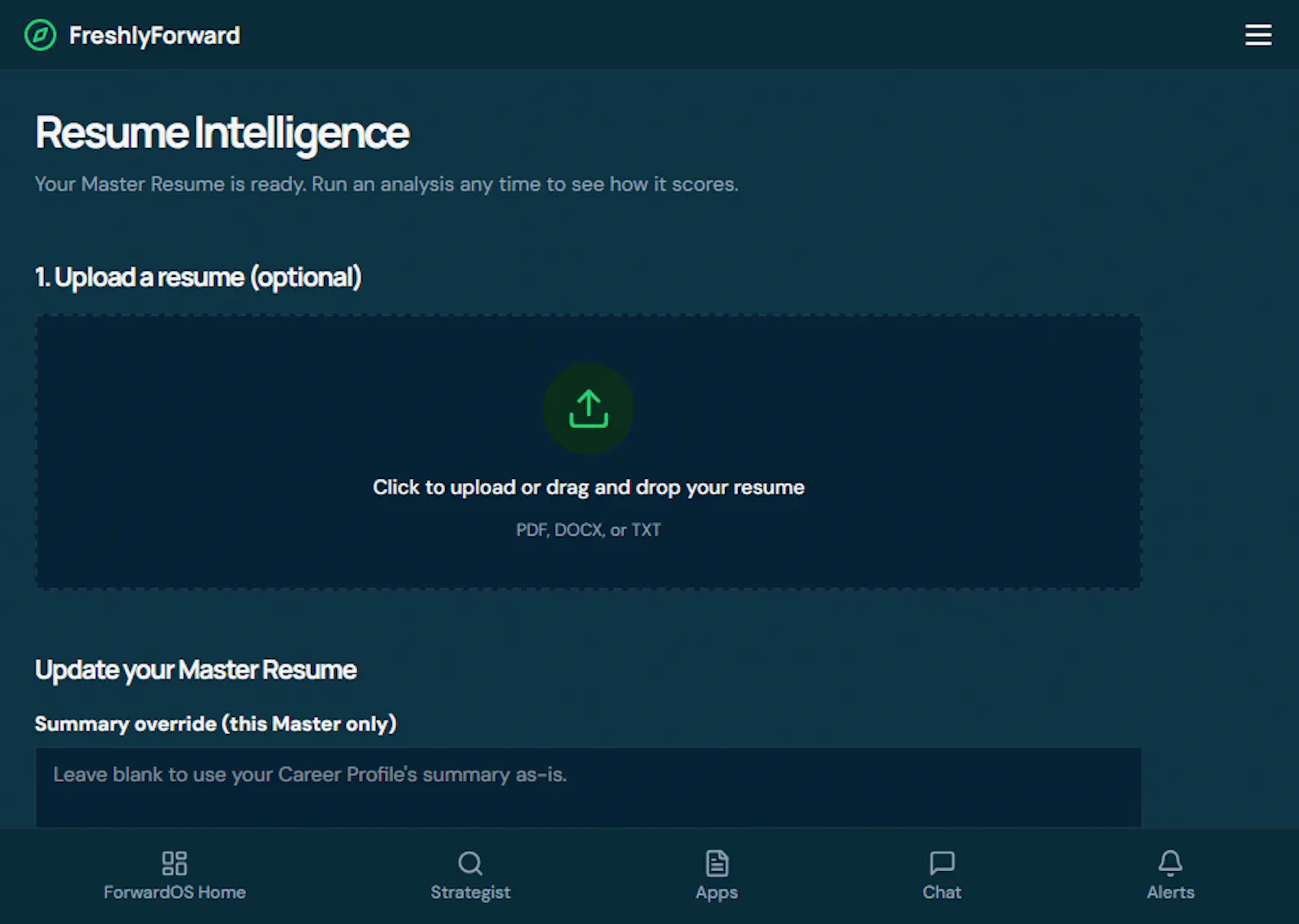The height and width of the screenshot is (924, 1299).
Task: Open the hamburger menu
Action: (x=1258, y=35)
